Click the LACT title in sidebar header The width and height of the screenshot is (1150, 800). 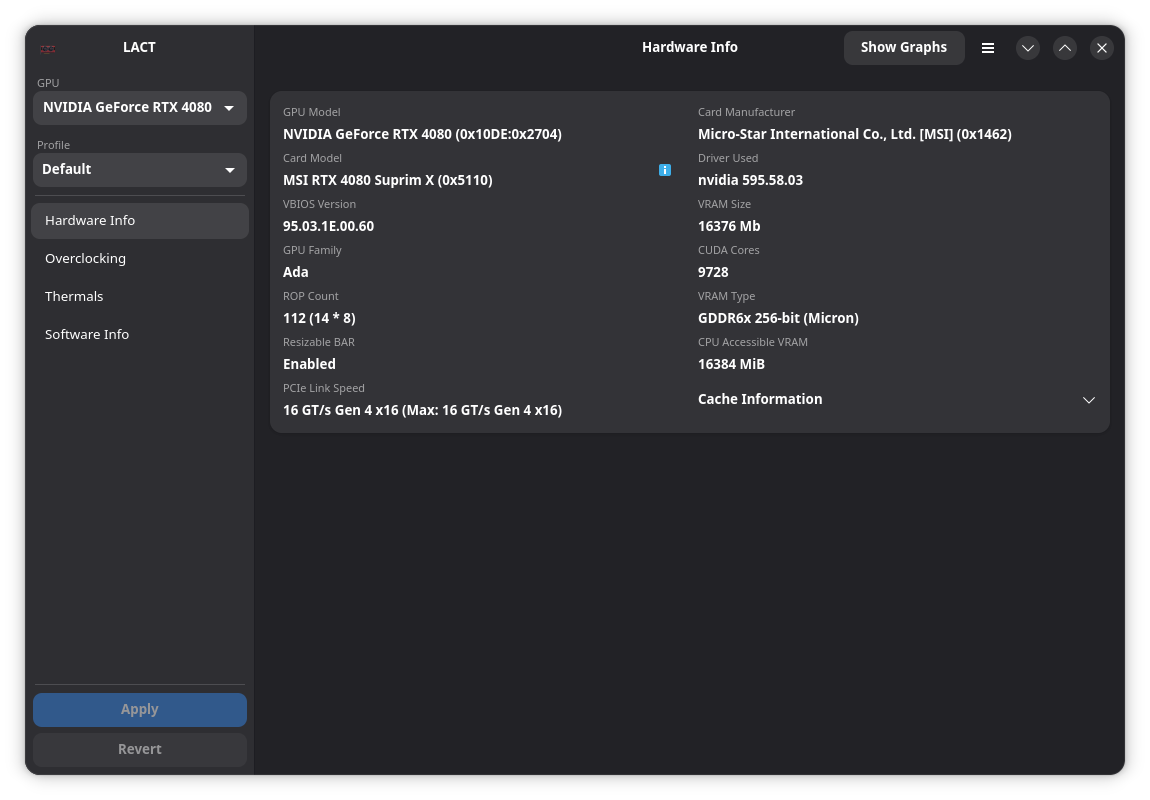coord(139,48)
